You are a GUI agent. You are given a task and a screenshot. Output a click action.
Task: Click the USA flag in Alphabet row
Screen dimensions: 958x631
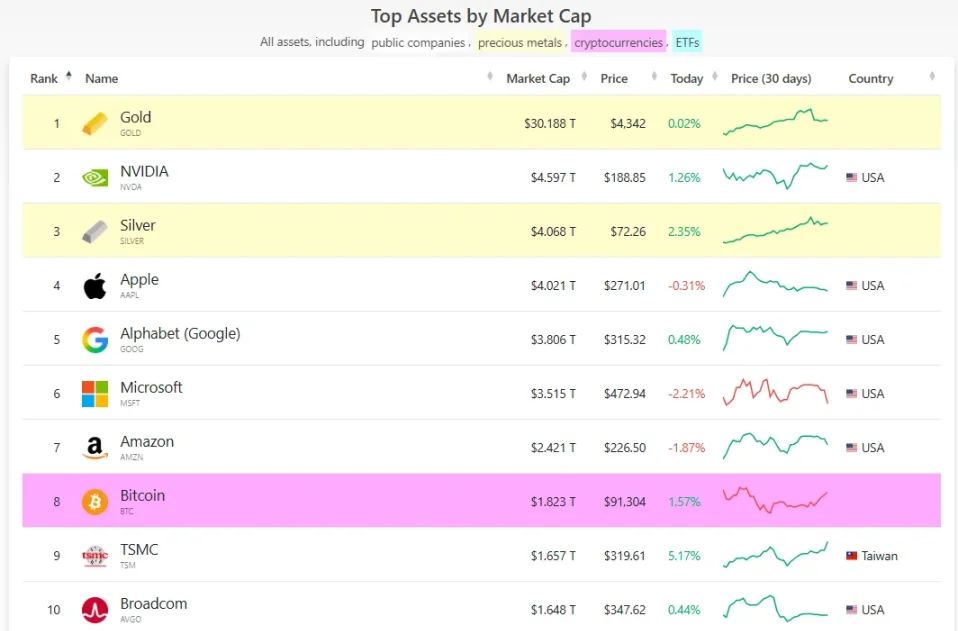(x=852, y=340)
